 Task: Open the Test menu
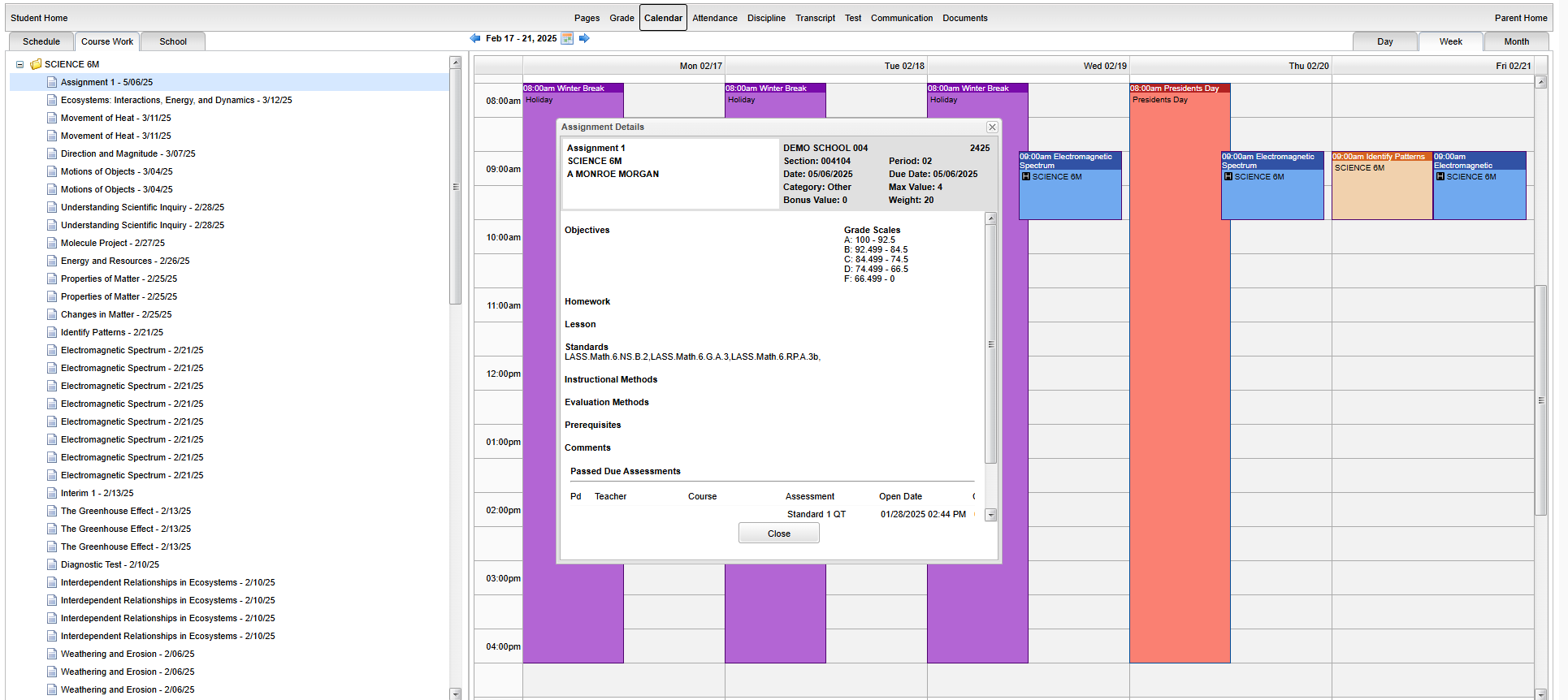pyautogui.click(x=853, y=18)
